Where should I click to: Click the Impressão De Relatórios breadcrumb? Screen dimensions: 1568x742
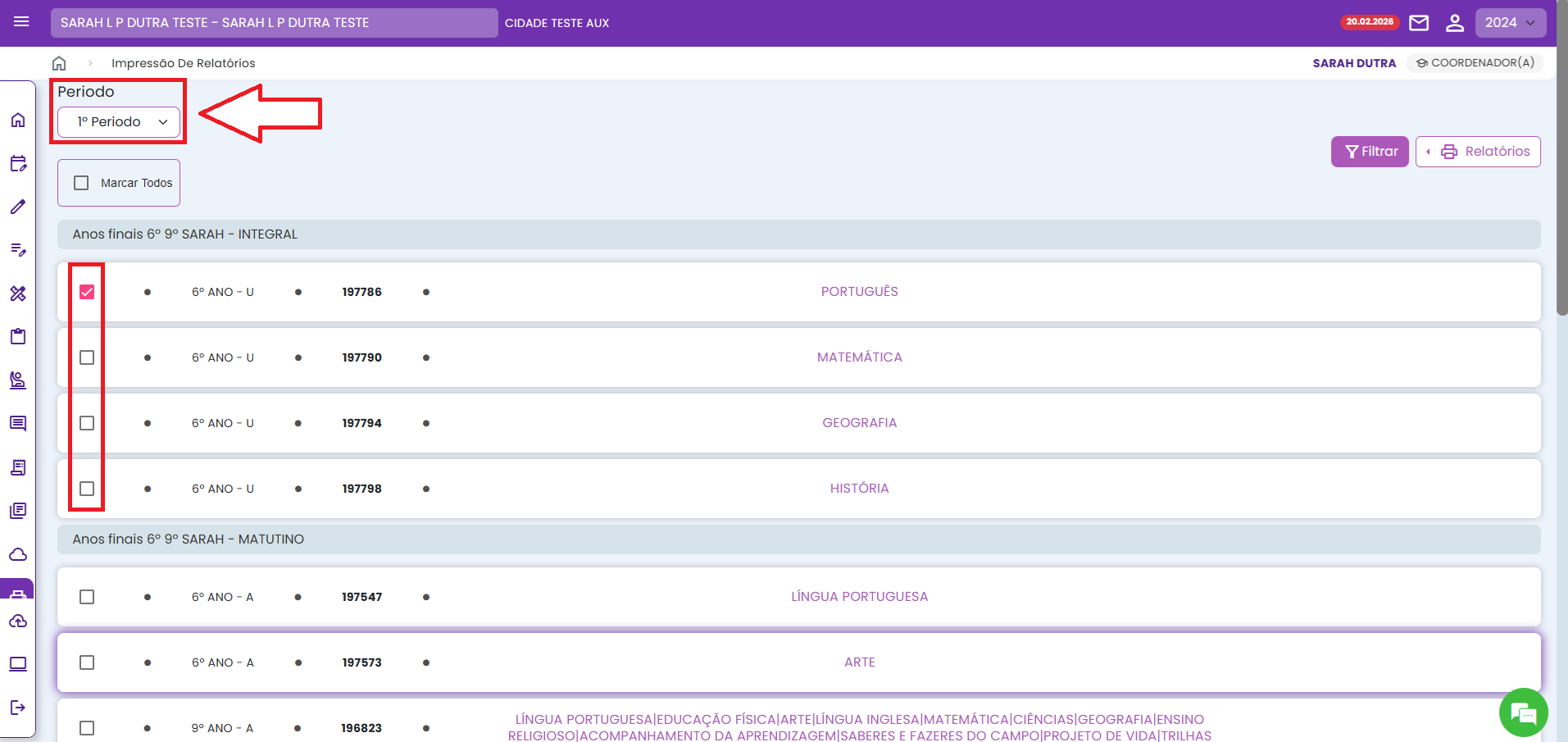[183, 63]
